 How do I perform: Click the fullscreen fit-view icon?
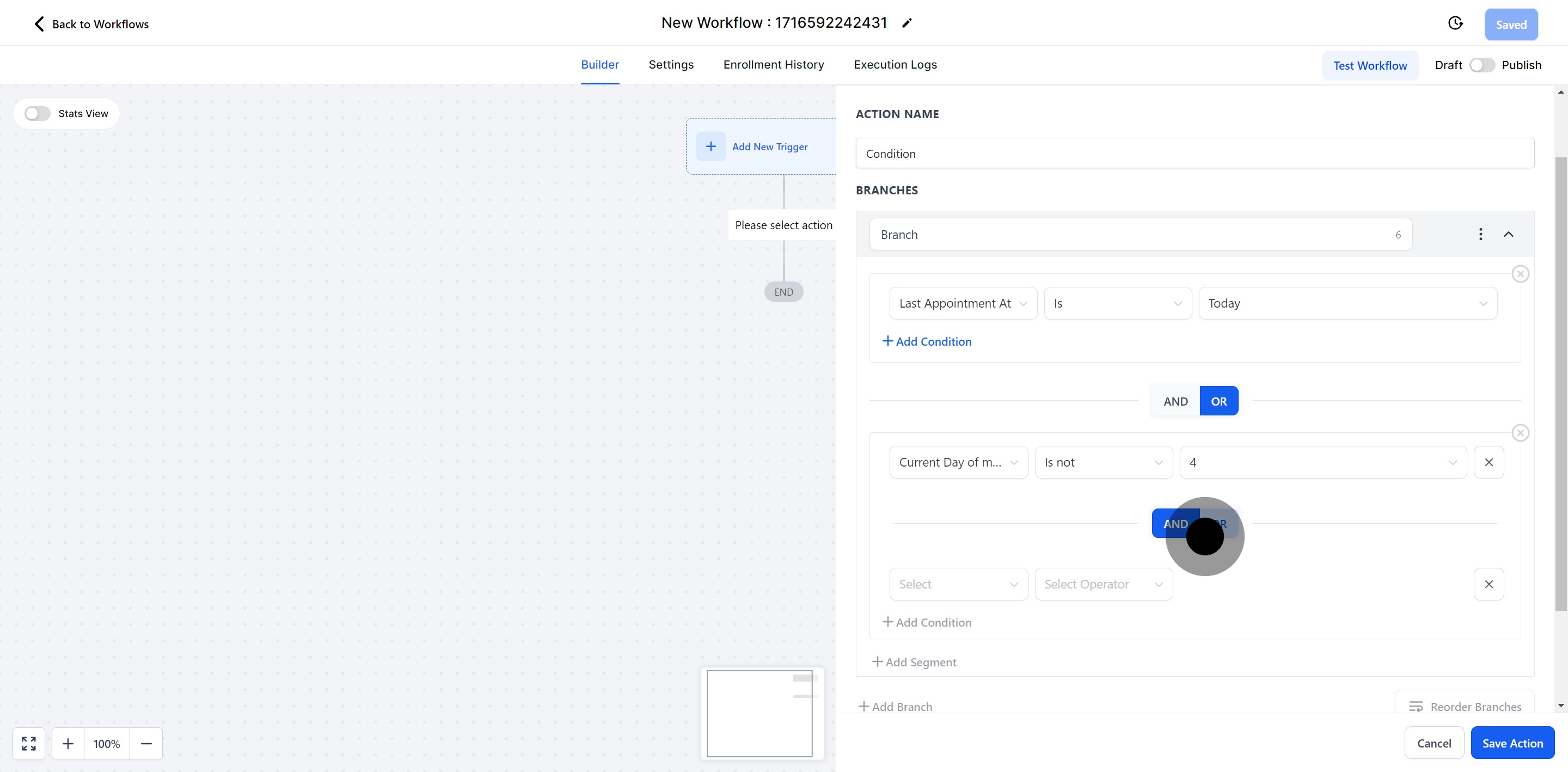point(29,743)
